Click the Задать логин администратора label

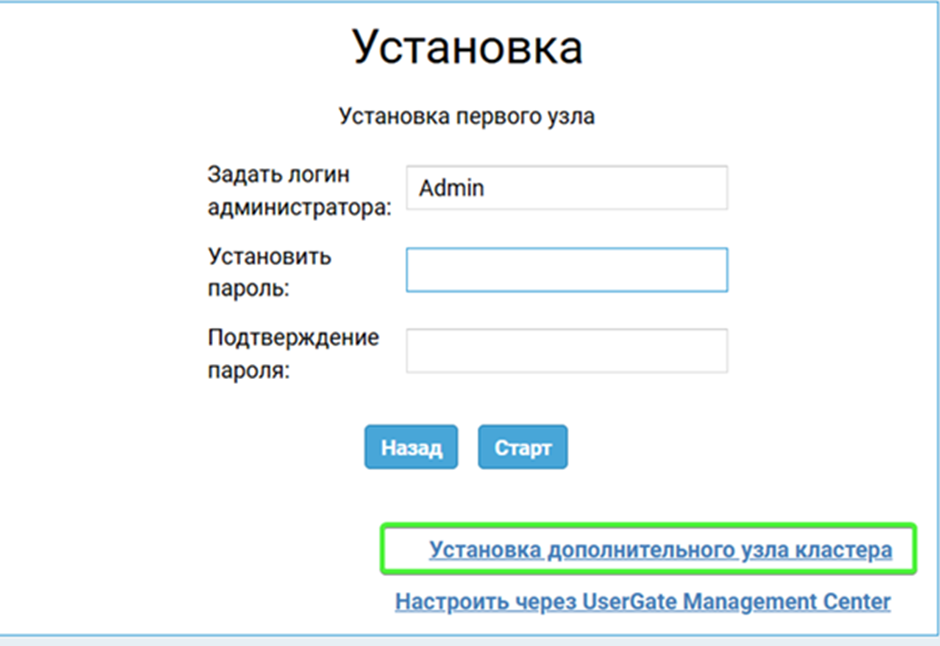(x=300, y=190)
